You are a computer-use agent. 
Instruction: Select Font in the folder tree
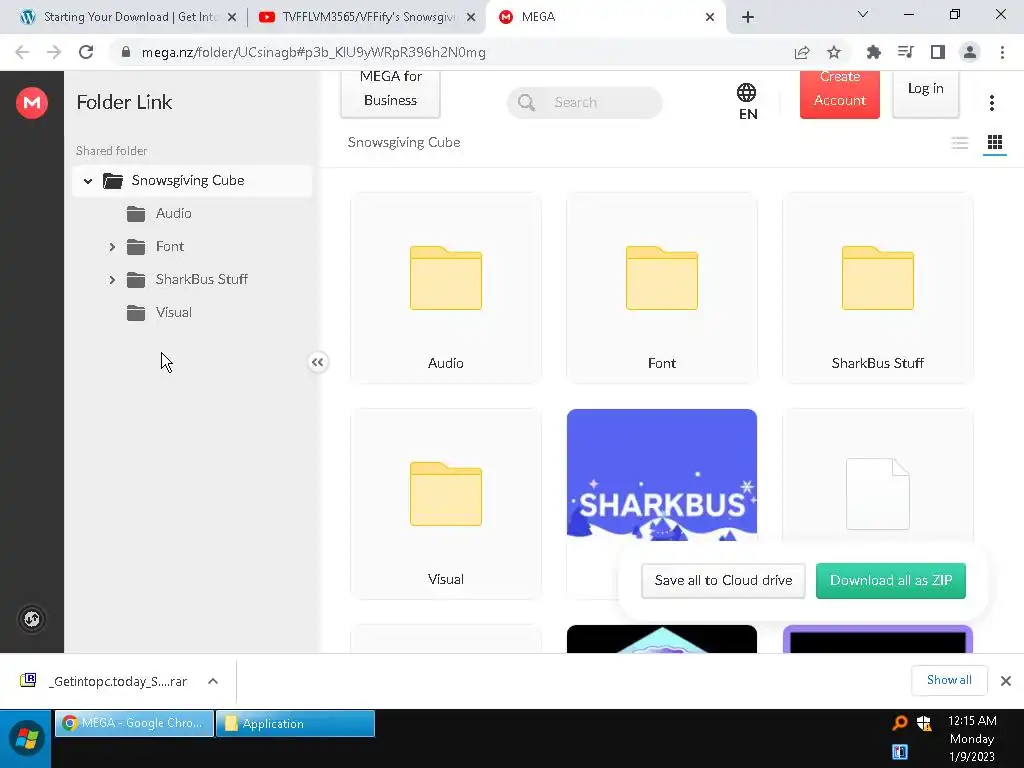170,247
